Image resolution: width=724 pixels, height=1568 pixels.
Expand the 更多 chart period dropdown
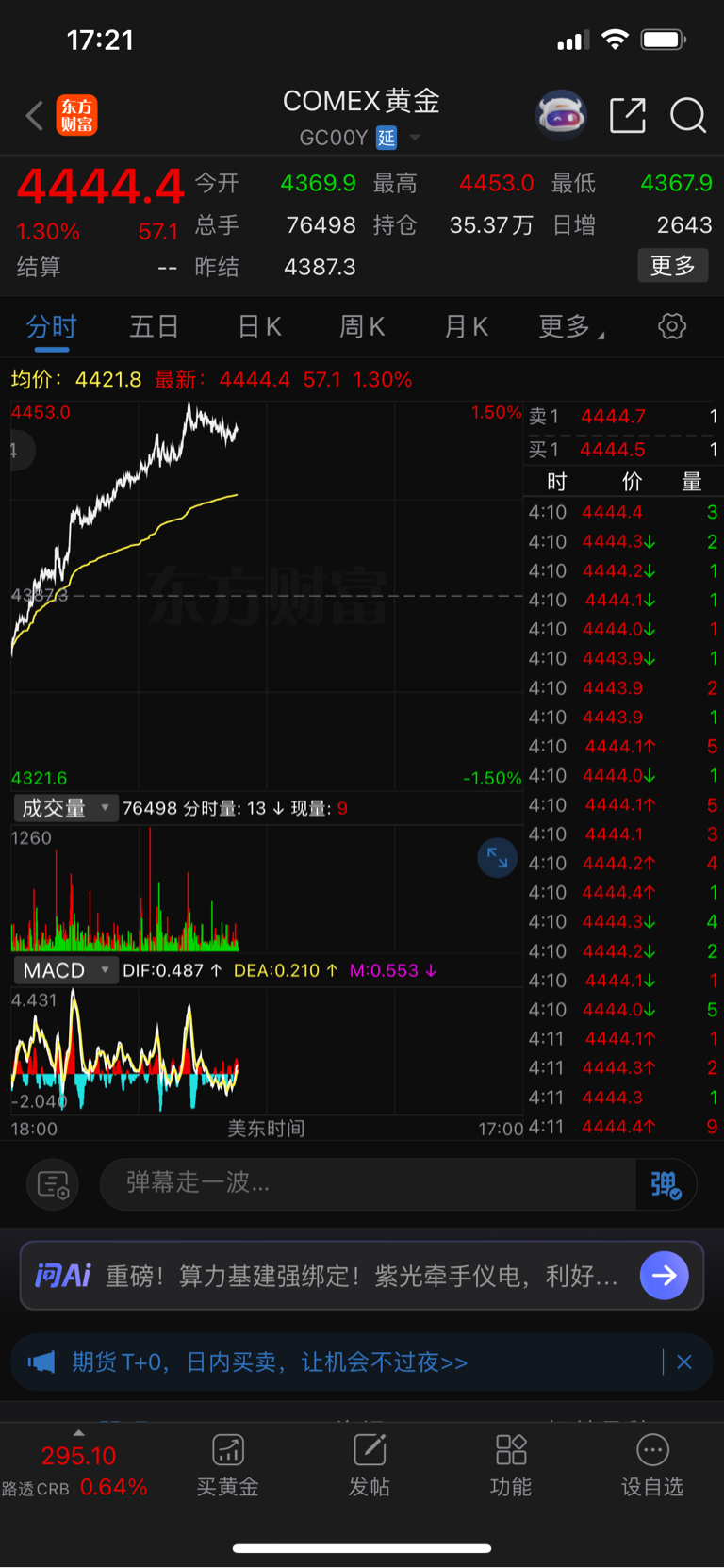click(x=571, y=327)
